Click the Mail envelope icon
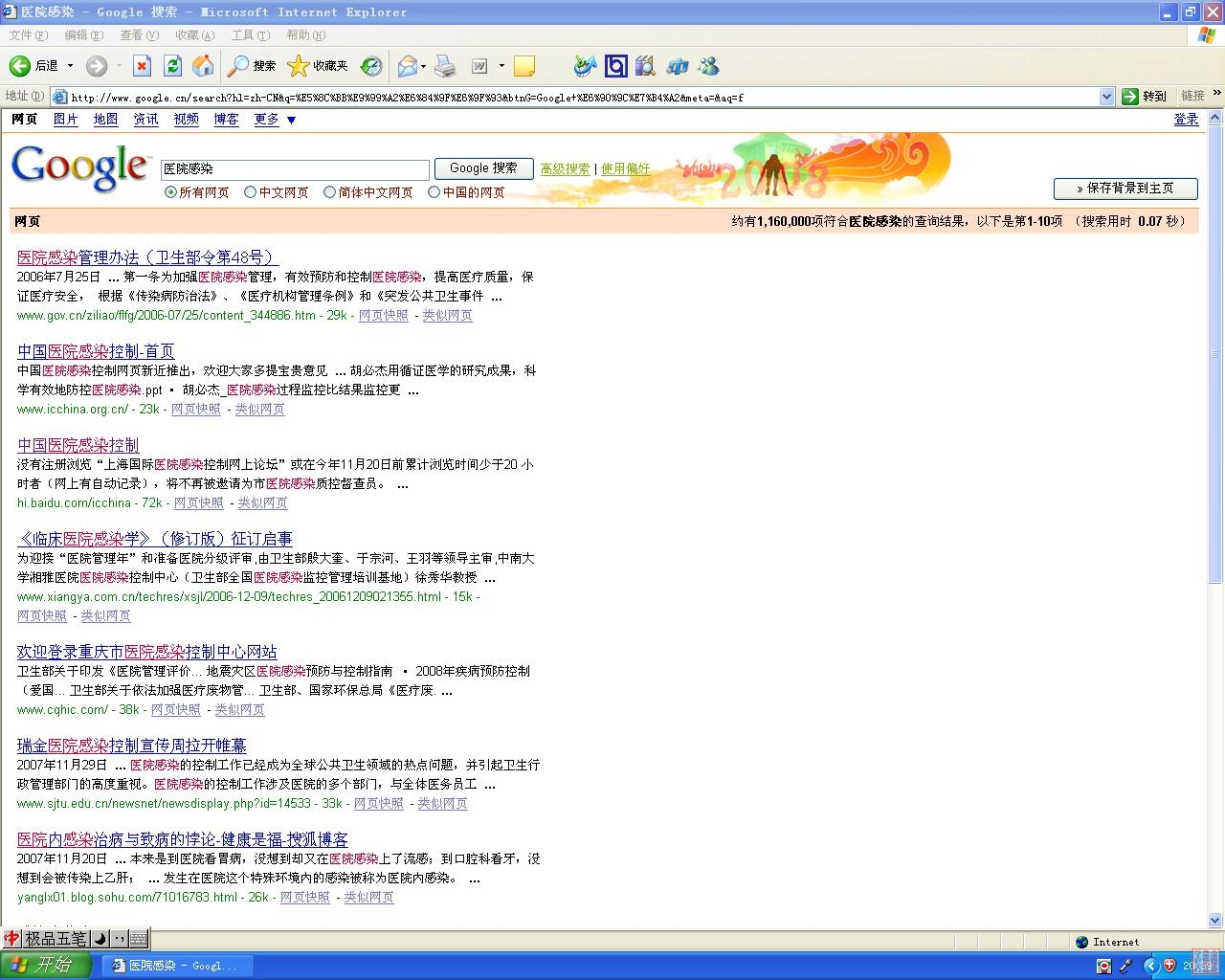The width and height of the screenshot is (1225, 980). pos(407,66)
